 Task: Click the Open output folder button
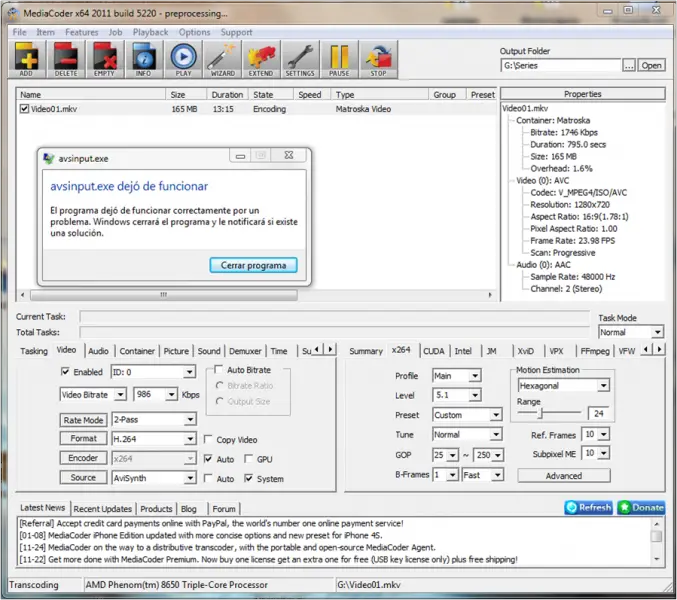coord(651,65)
